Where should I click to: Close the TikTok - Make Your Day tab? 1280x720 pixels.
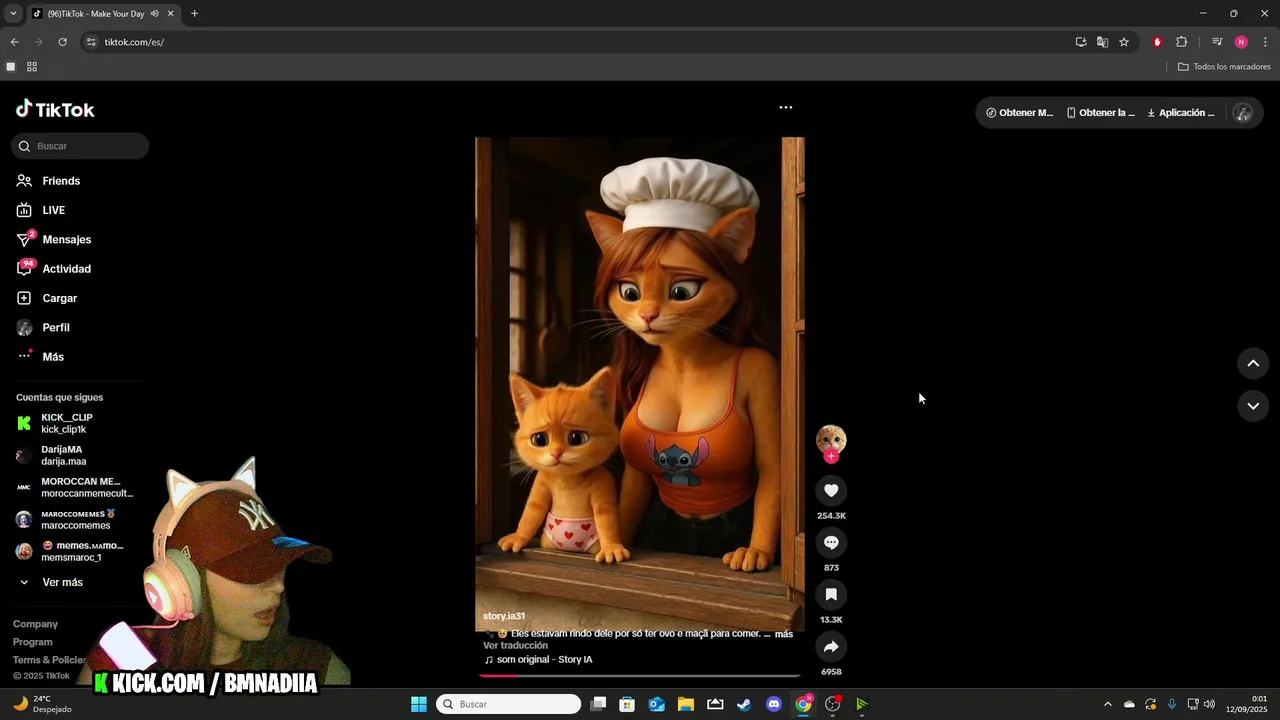pyautogui.click(x=171, y=14)
